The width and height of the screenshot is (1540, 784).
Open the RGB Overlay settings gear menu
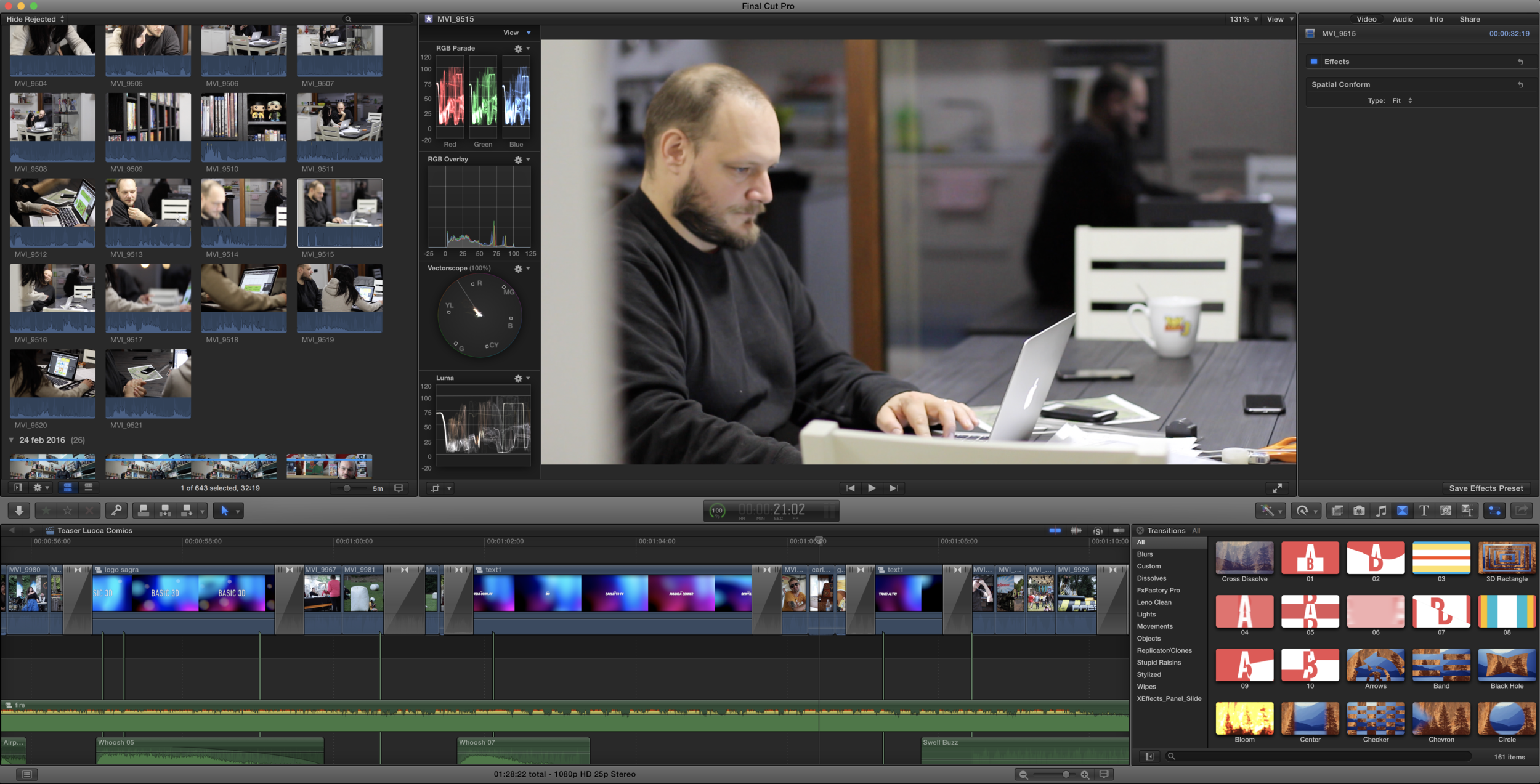(521, 159)
